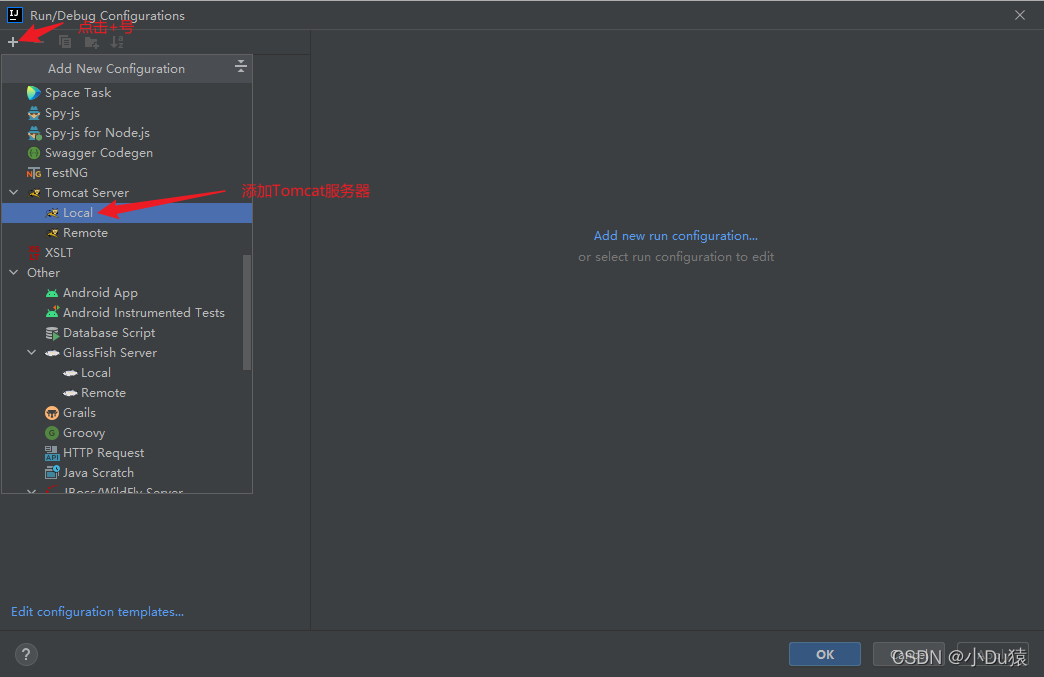Click the XSLT icon
Screen dimensions: 1044x677
(x=34, y=252)
